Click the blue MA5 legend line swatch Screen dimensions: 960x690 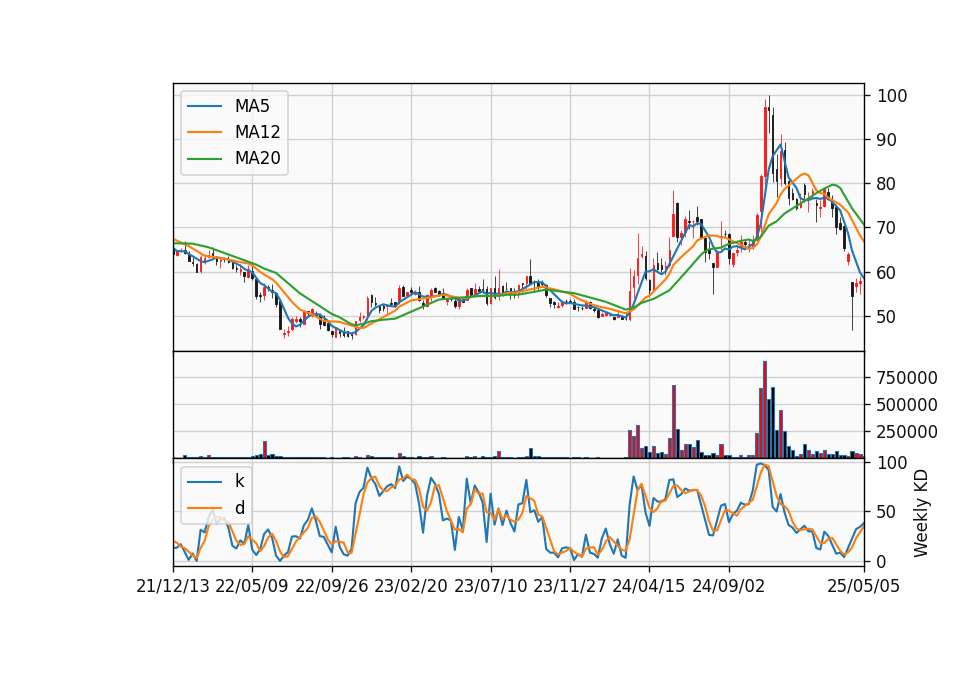[204, 107]
